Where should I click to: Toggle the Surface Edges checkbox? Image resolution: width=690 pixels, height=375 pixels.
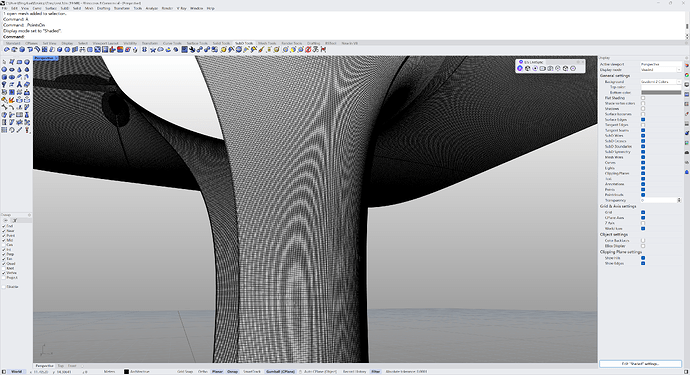(643, 119)
